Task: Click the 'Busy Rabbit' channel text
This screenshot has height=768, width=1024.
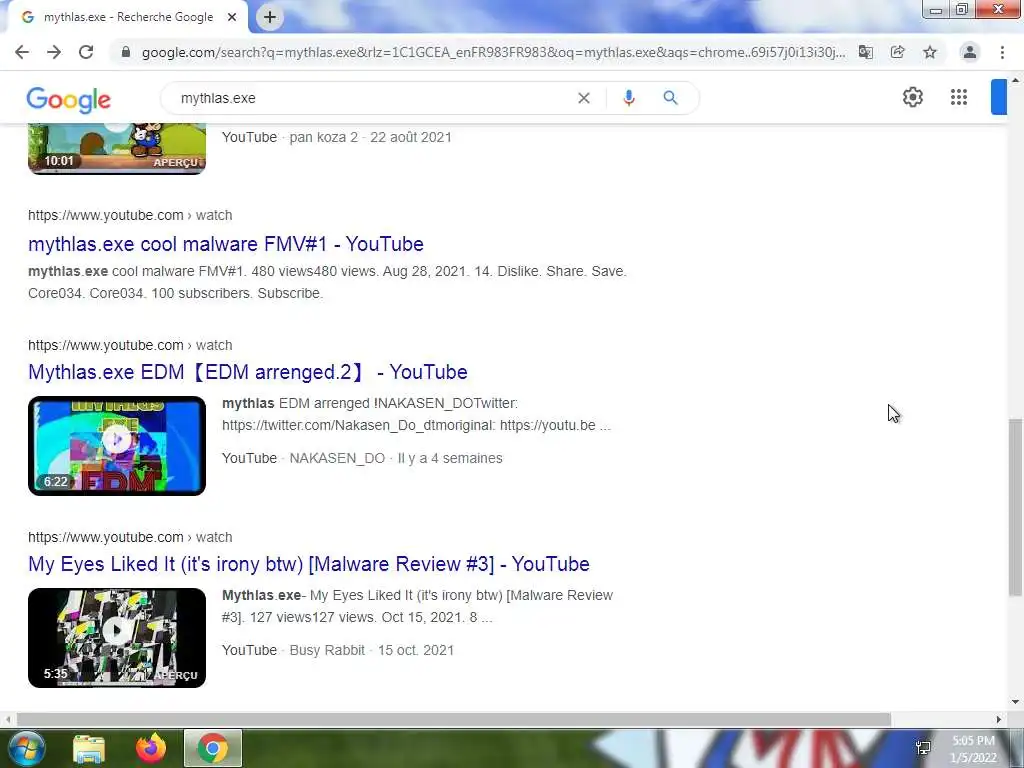Action: click(327, 650)
